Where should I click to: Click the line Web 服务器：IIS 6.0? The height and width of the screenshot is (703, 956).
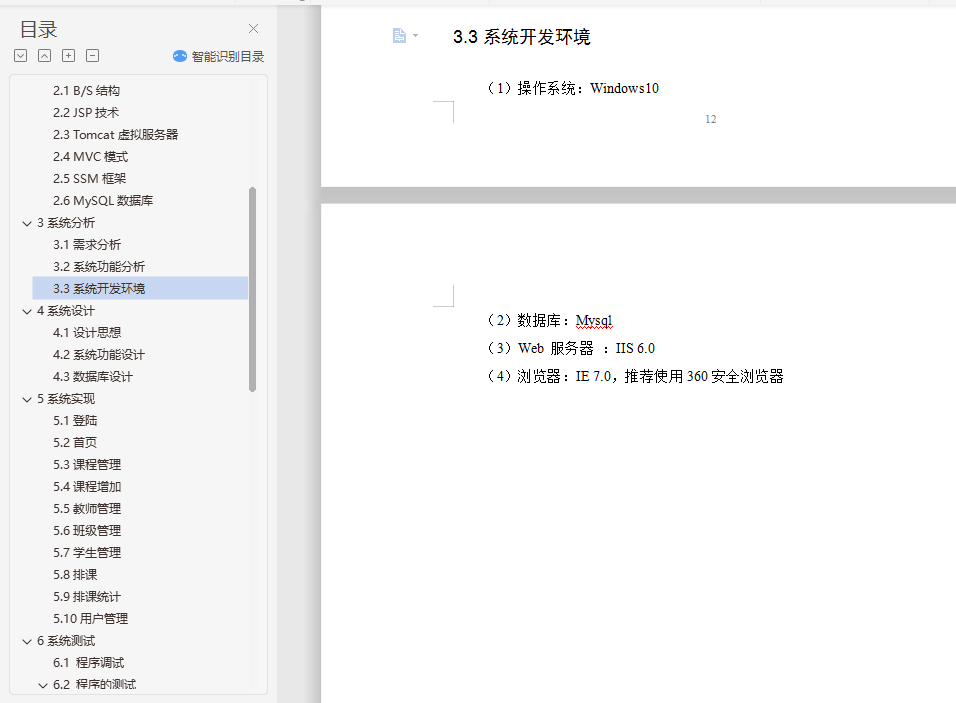click(571, 348)
